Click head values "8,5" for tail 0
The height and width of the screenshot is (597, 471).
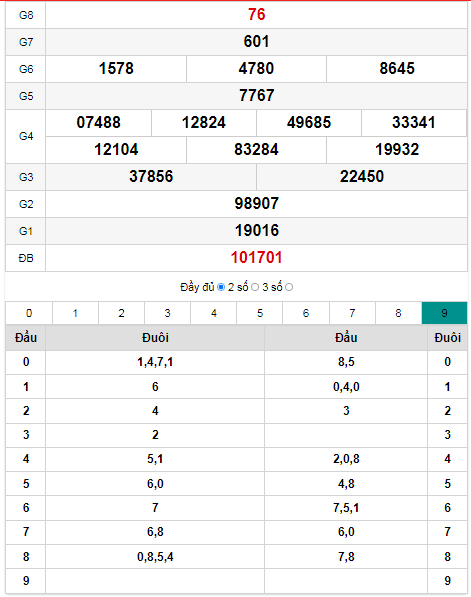coord(346,362)
